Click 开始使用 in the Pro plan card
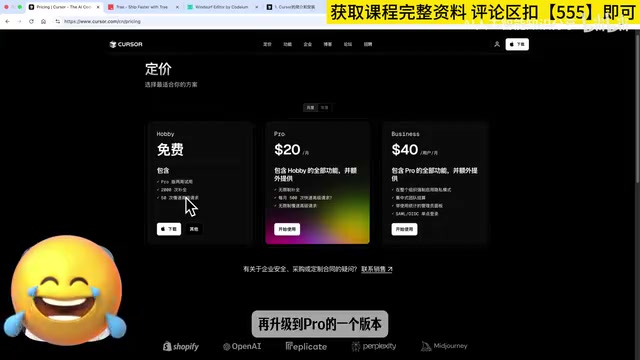This screenshot has width=640, height=360. tap(287, 229)
